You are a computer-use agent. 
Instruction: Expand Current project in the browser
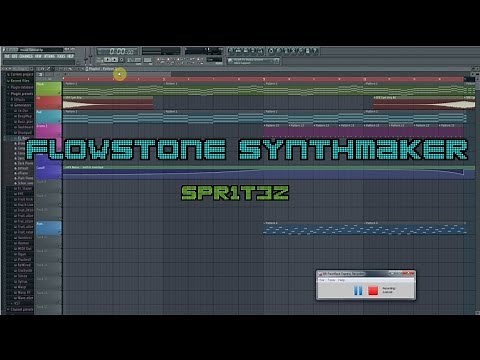20,74
